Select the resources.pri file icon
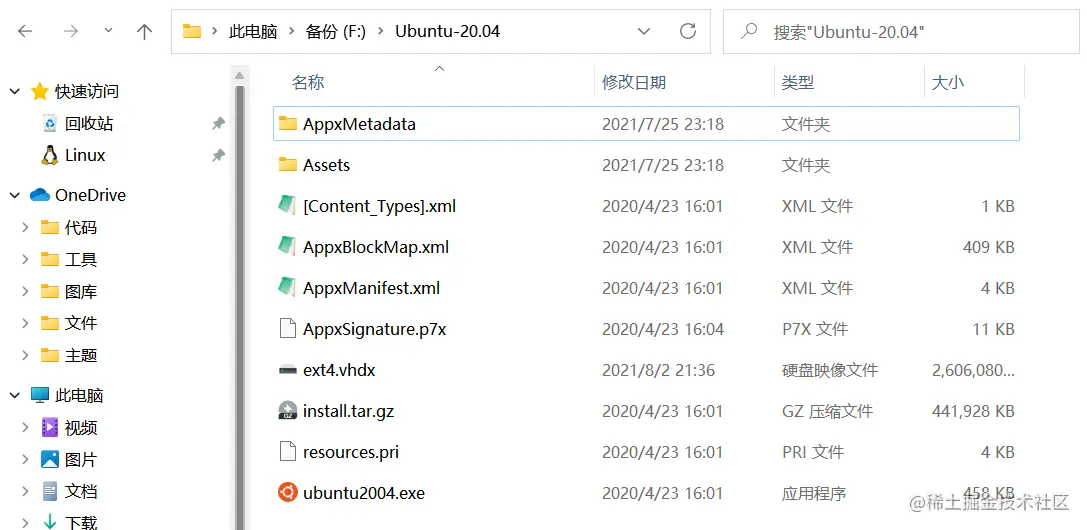This screenshot has height=530, width=1087. (x=288, y=452)
